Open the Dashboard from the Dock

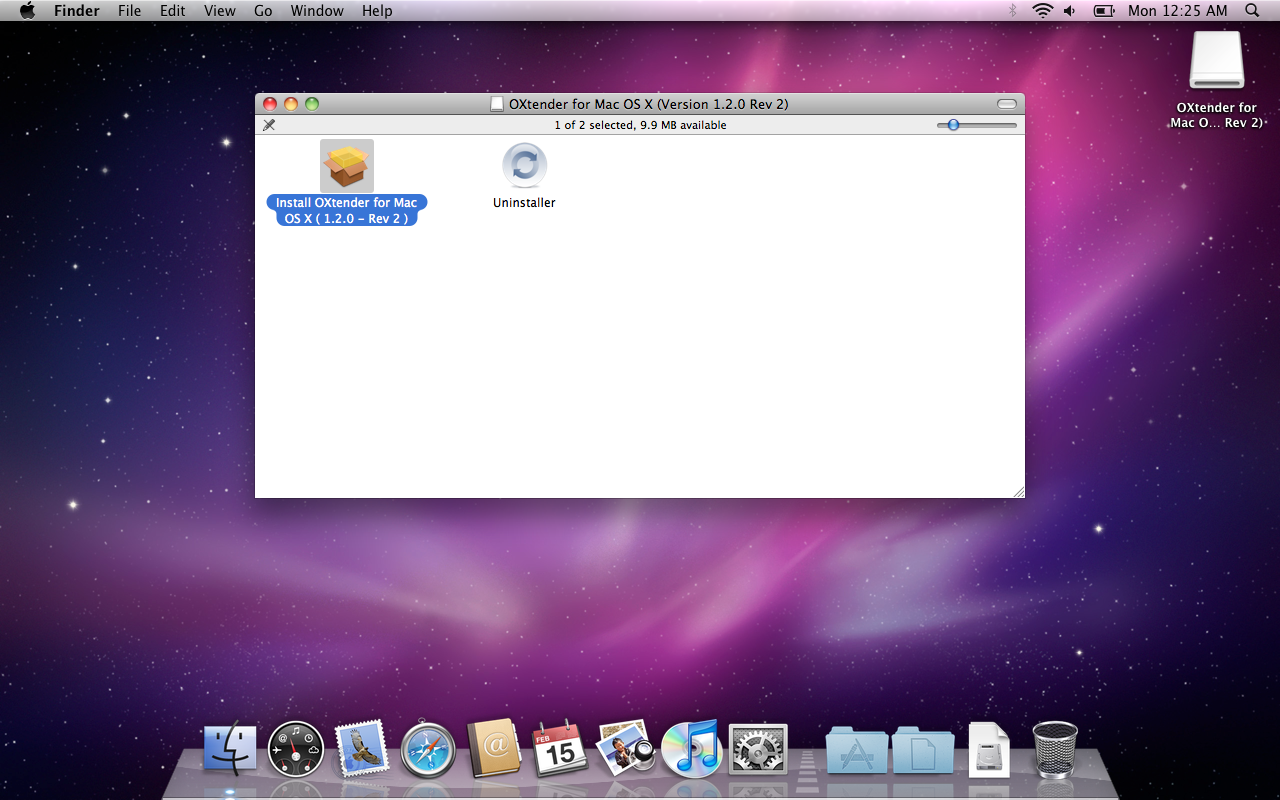tap(296, 749)
